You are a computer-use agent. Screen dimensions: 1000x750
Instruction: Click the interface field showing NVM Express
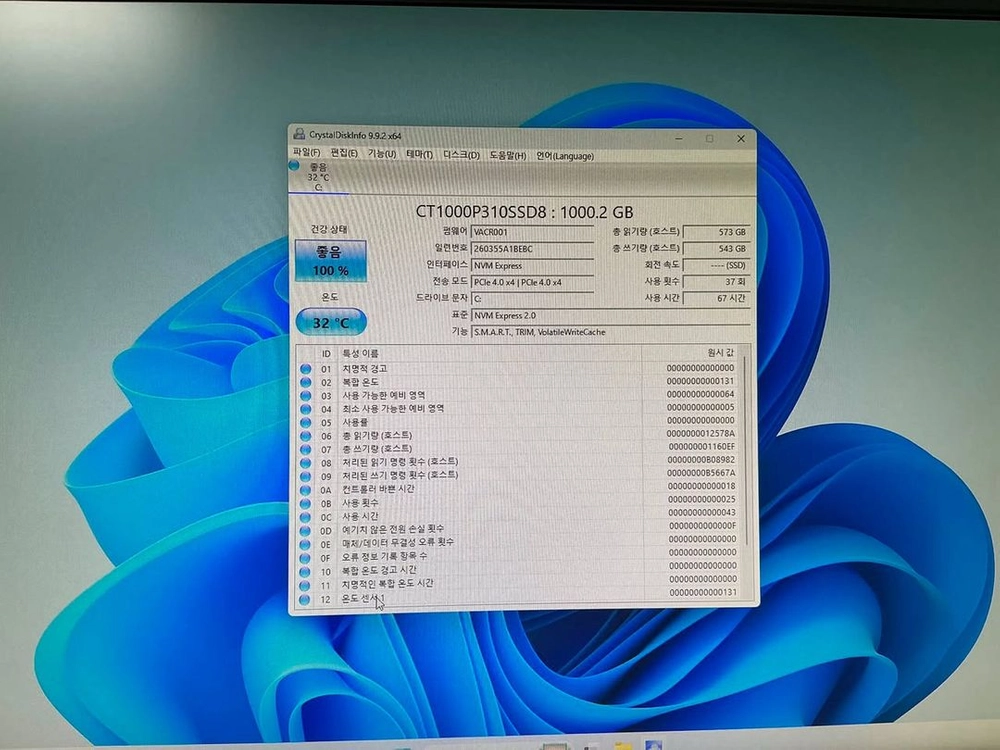coord(533,265)
